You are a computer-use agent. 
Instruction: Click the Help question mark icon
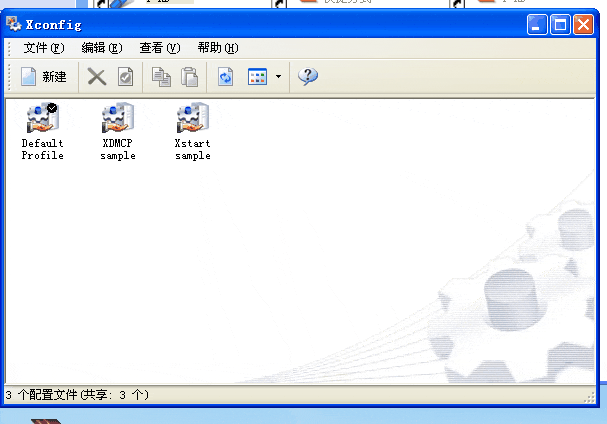[308, 77]
